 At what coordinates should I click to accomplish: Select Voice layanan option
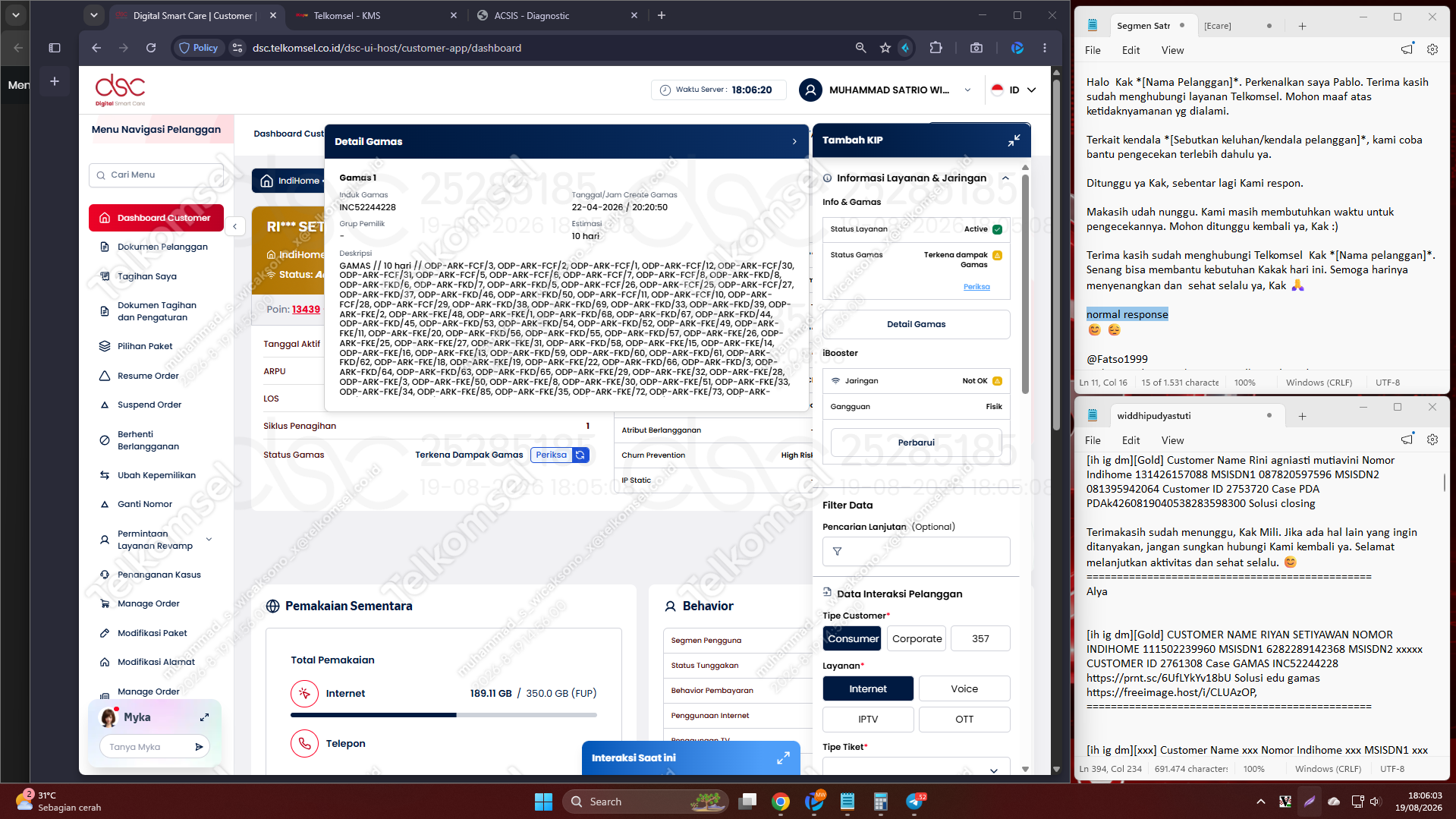964,688
